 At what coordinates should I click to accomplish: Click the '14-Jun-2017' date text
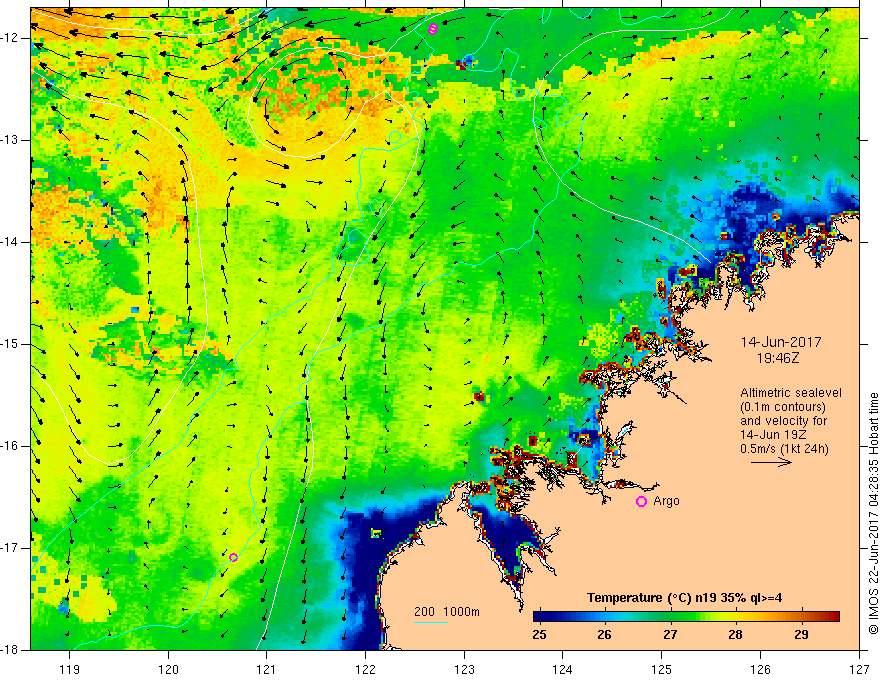[781, 342]
